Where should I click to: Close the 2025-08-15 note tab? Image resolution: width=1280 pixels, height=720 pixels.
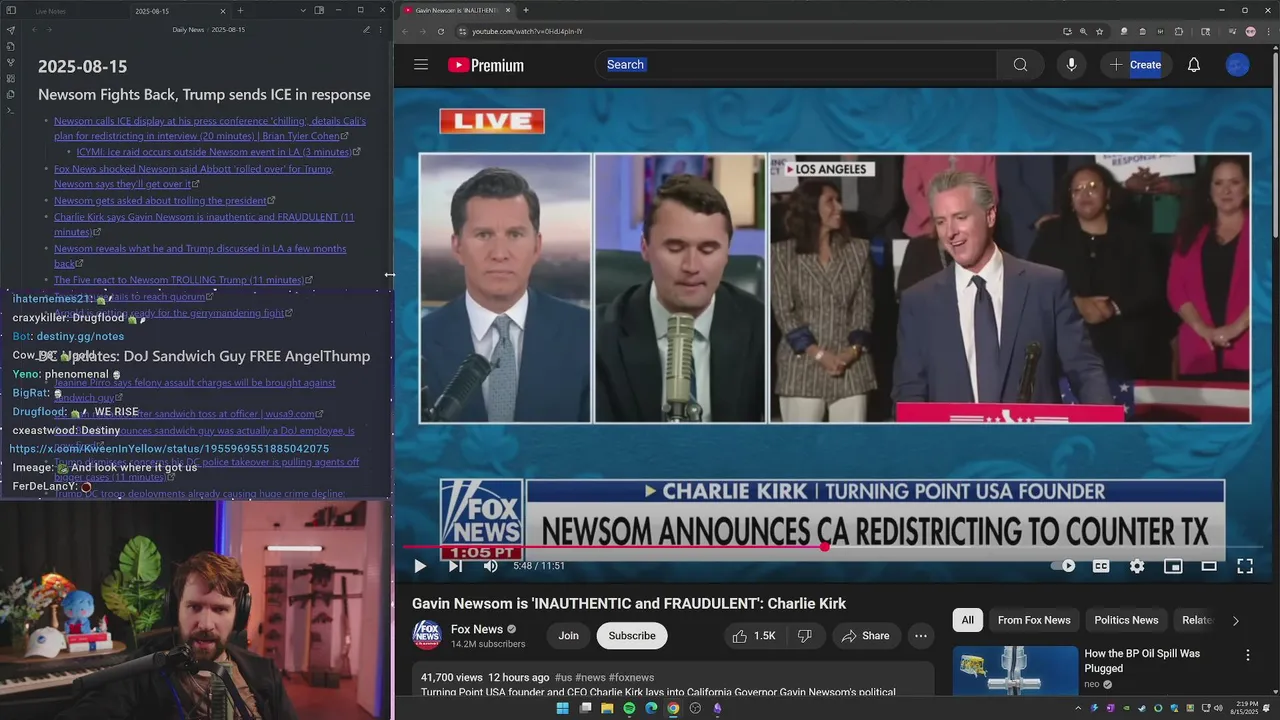click(x=225, y=10)
